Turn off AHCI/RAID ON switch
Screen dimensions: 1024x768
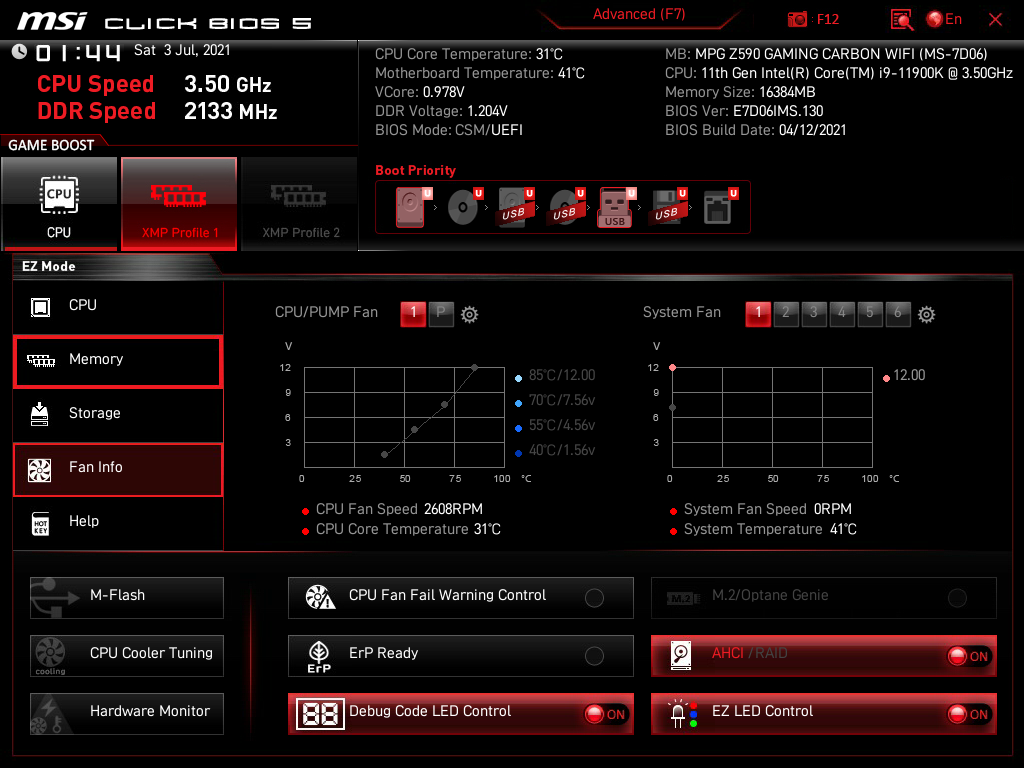pos(969,656)
